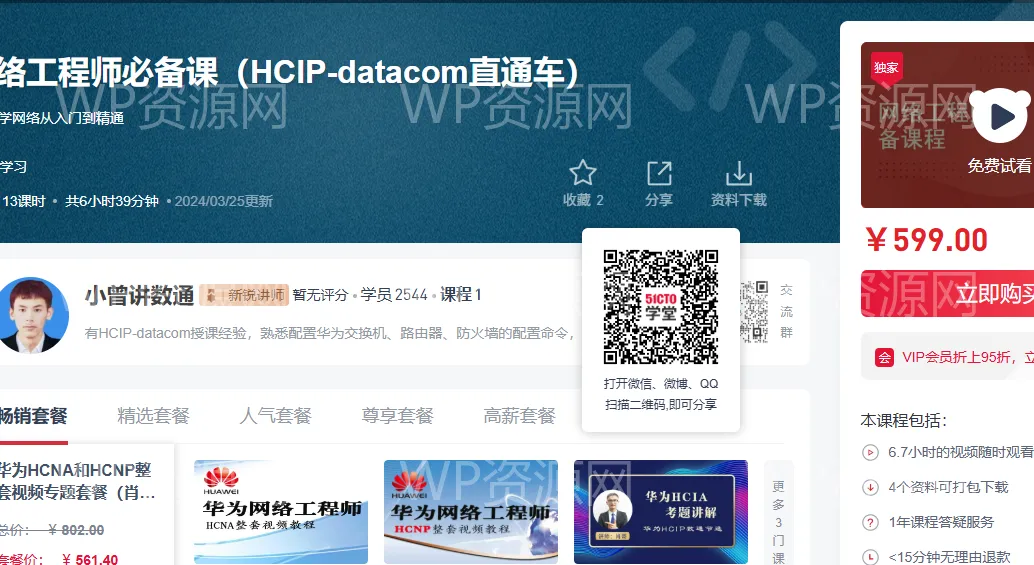Click the 免费试看 label
This screenshot has width=1034, height=565.
click(x=1000, y=165)
